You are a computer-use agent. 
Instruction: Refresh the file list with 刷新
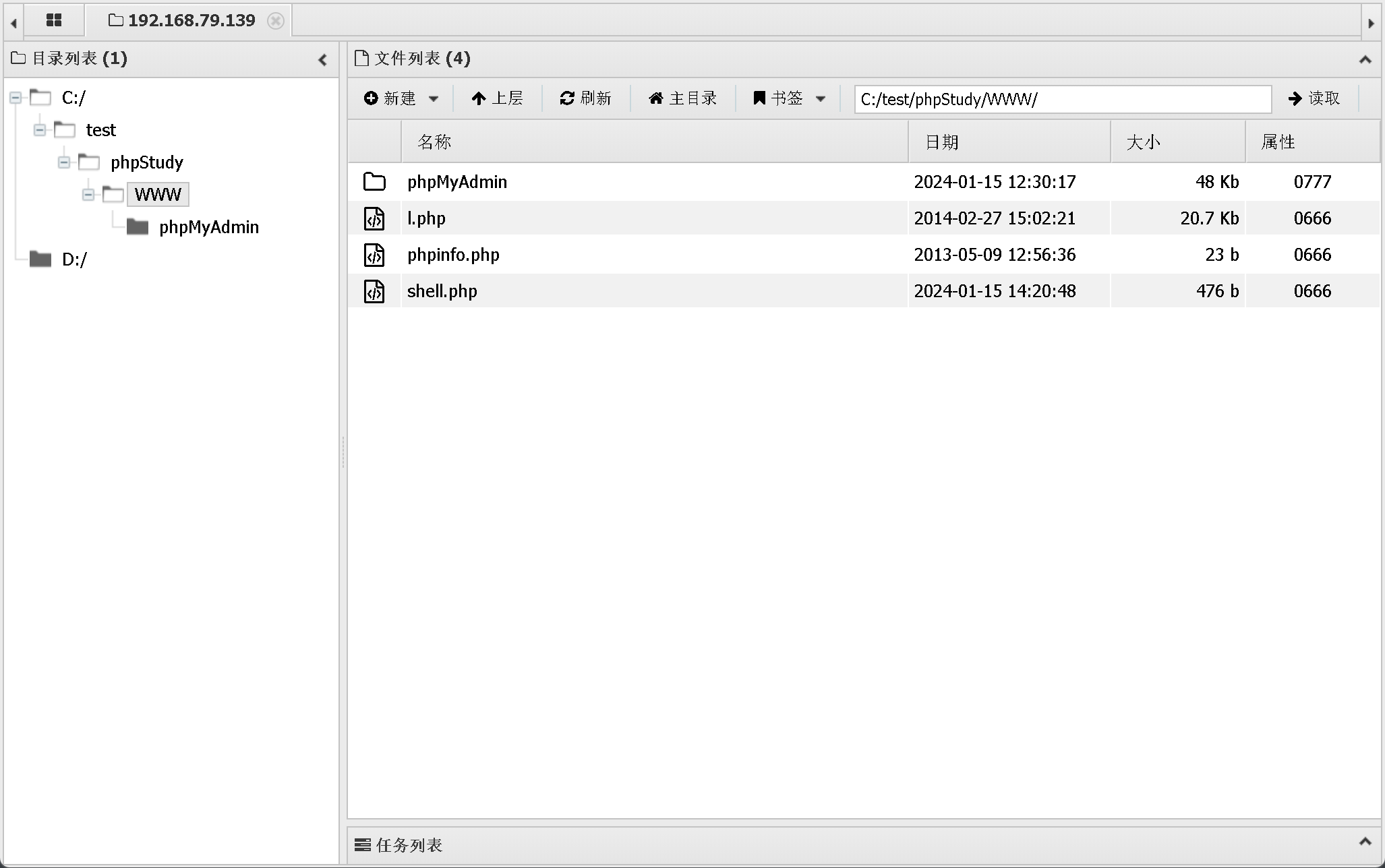(x=585, y=98)
